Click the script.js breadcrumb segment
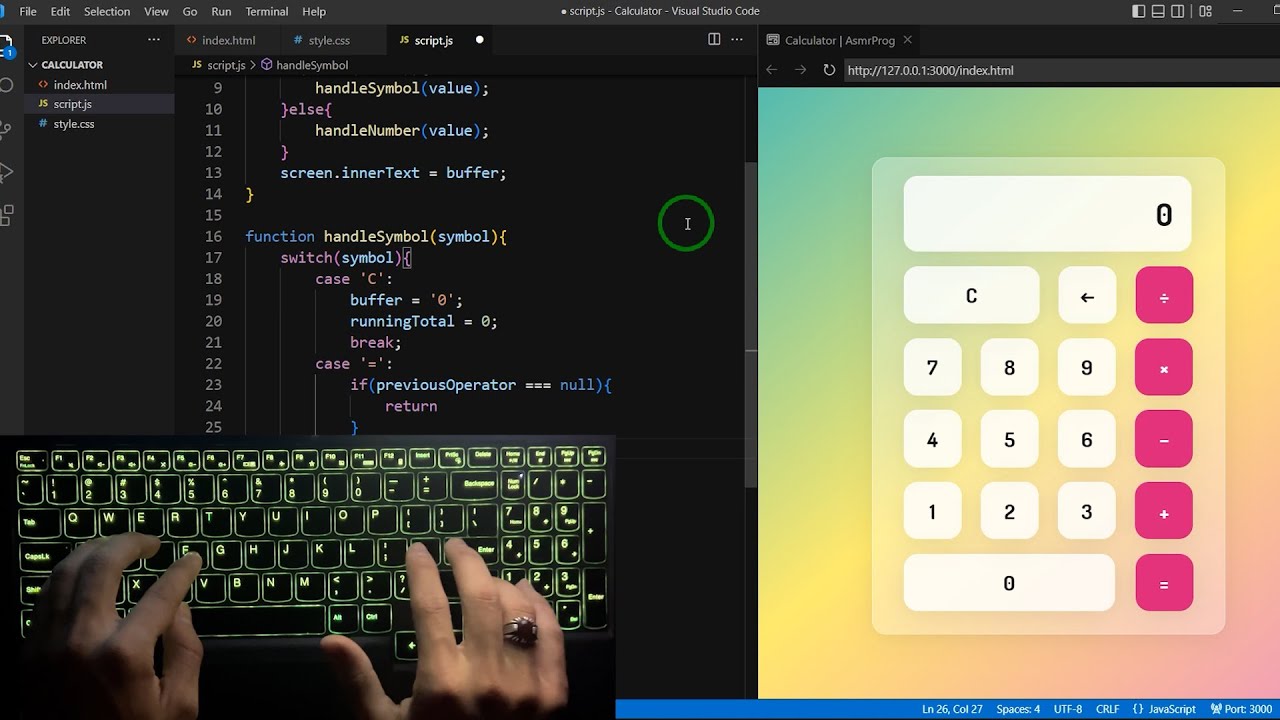The height and width of the screenshot is (720, 1280). coord(226,65)
